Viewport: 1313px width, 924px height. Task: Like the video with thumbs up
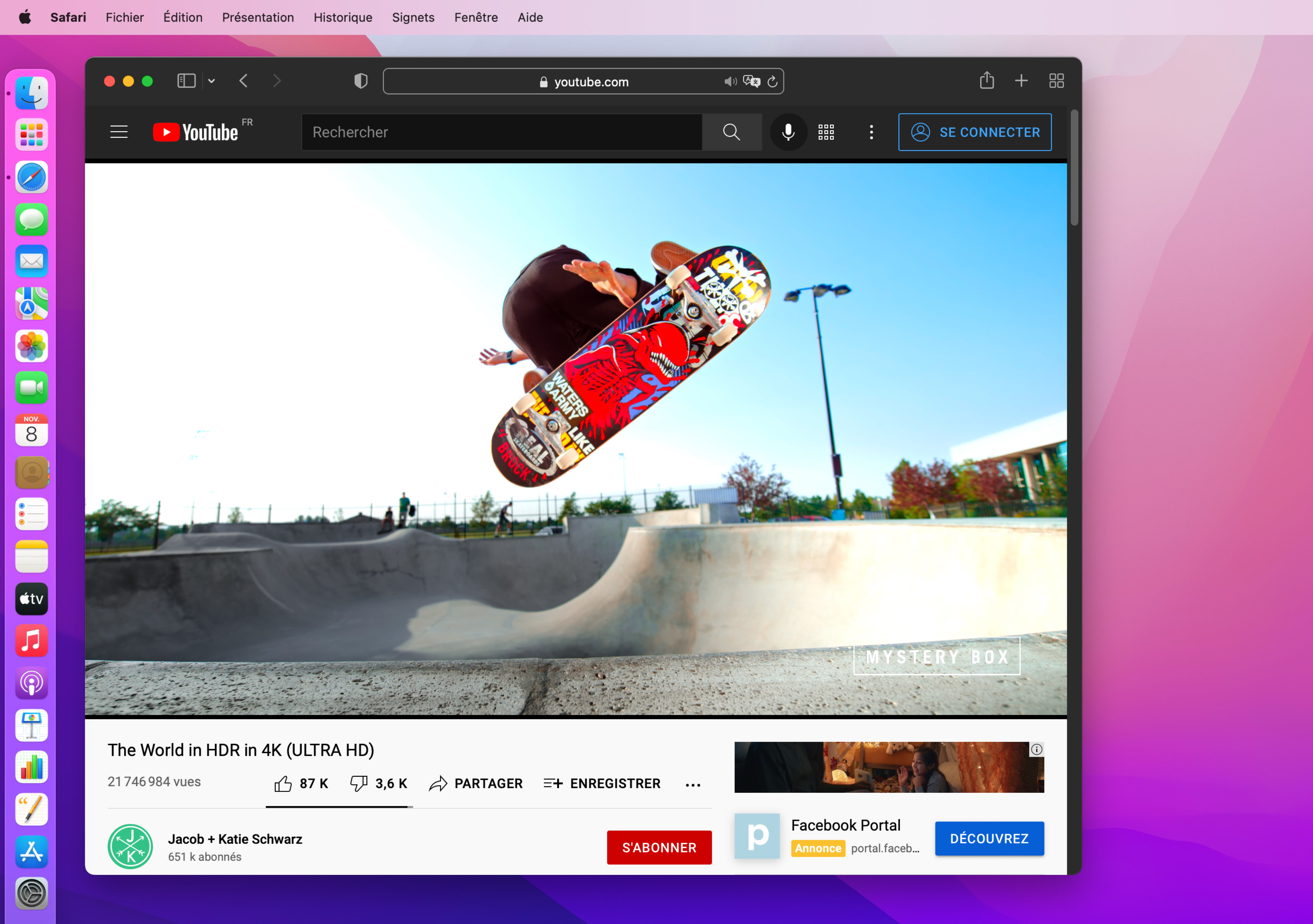pos(283,783)
